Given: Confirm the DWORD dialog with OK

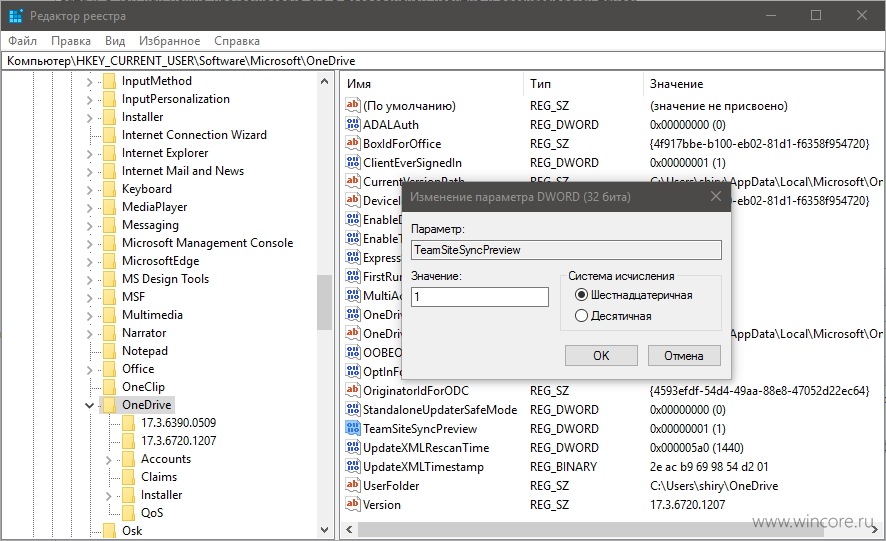Looking at the screenshot, I should coord(601,356).
